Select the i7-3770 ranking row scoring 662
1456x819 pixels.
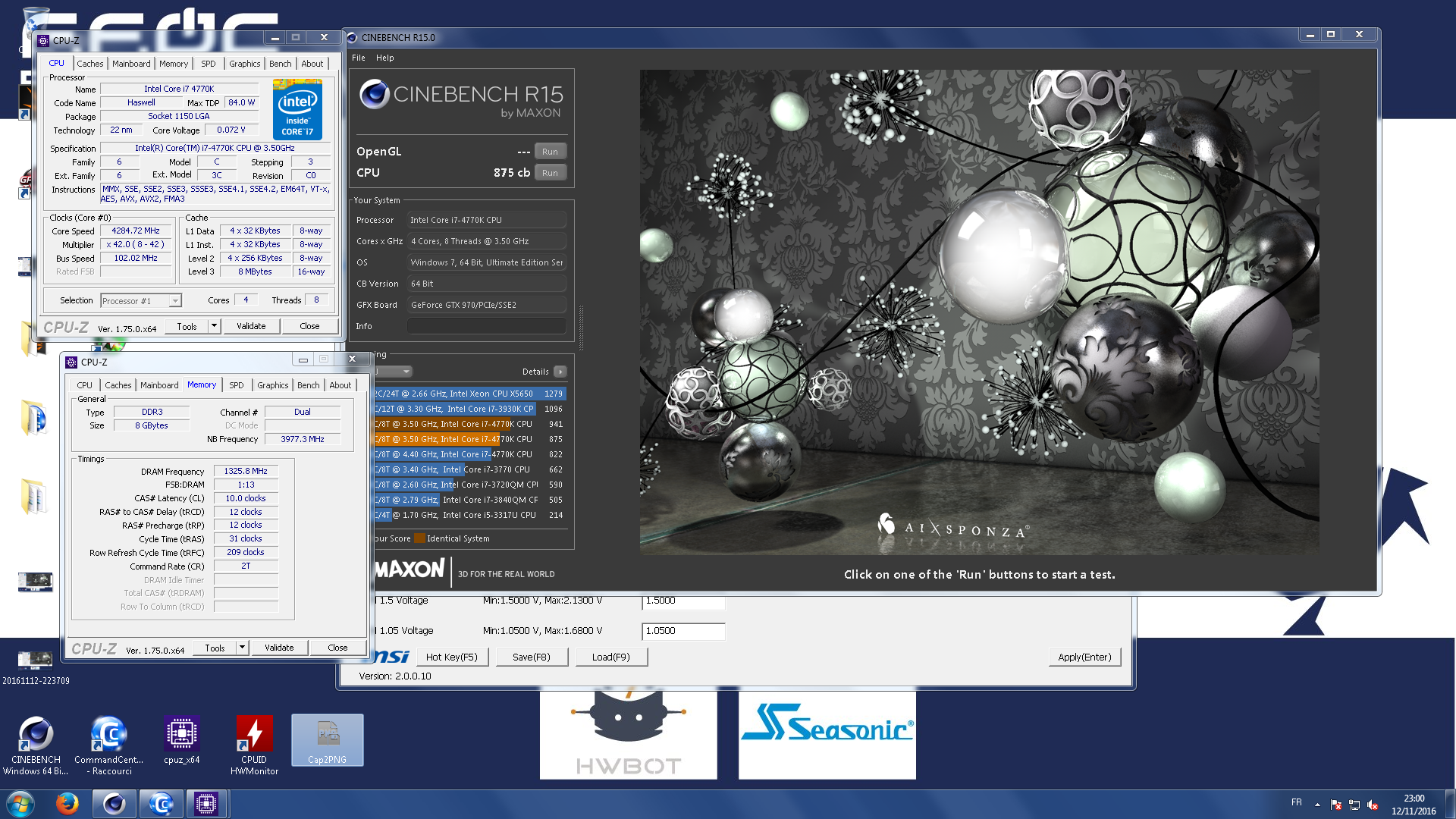click(x=470, y=469)
